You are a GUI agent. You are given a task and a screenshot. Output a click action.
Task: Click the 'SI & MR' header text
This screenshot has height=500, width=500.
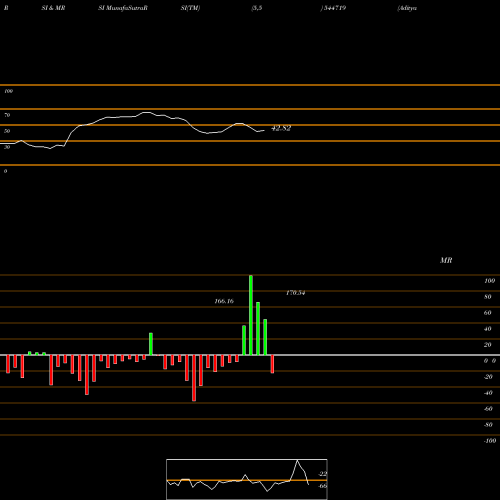pyautogui.click(x=53, y=8)
